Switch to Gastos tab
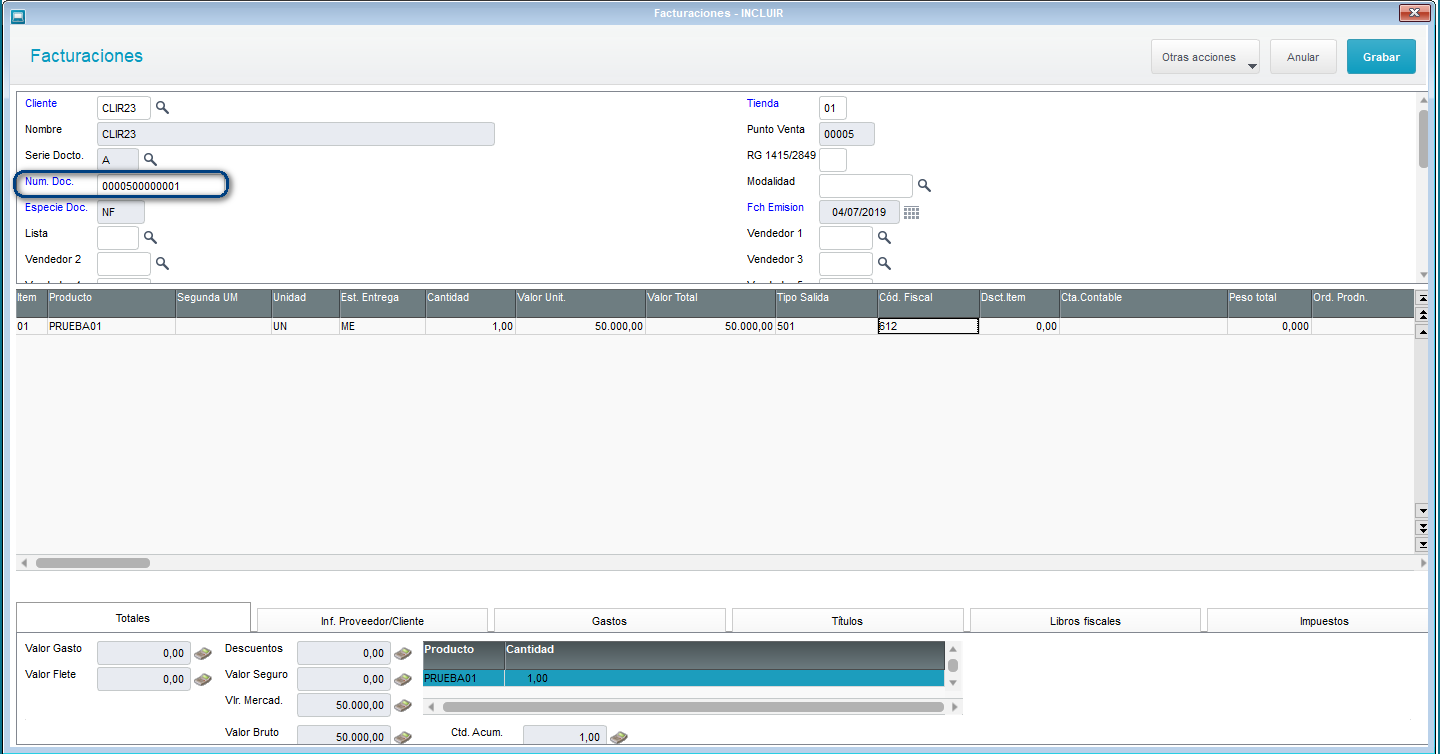 click(609, 621)
